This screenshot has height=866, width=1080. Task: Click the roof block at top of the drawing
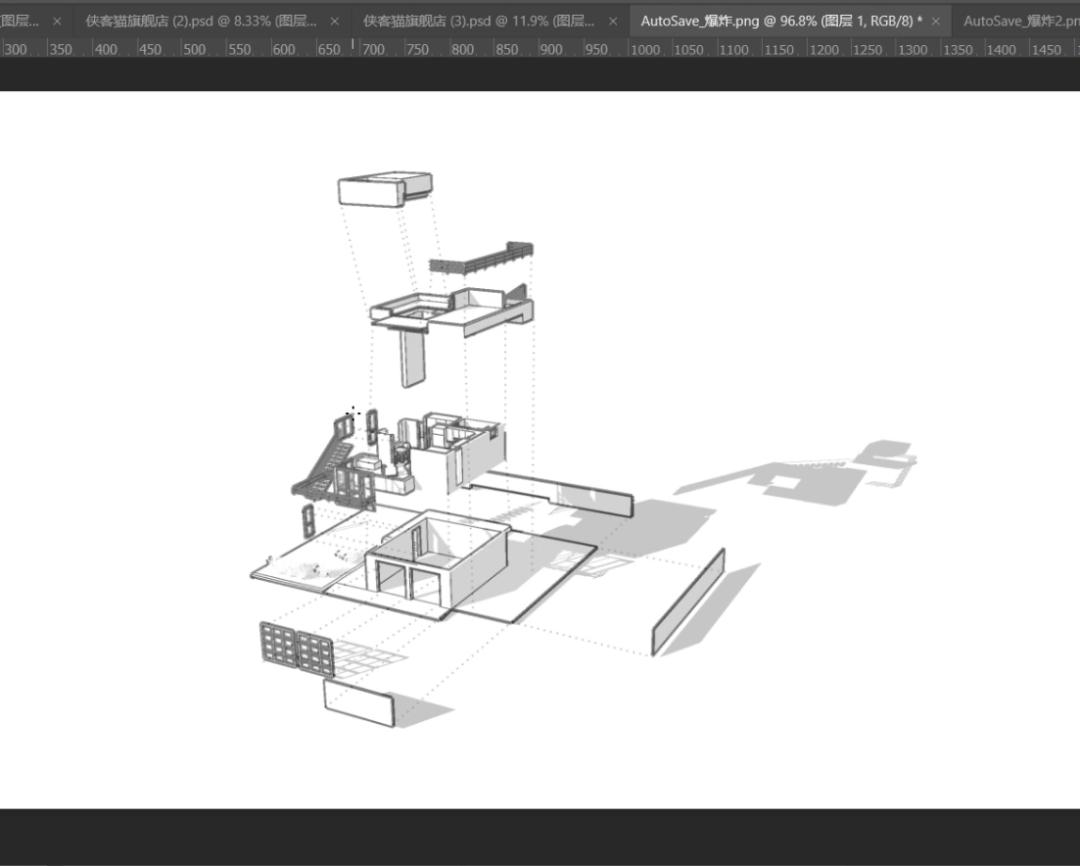pos(384,188)
